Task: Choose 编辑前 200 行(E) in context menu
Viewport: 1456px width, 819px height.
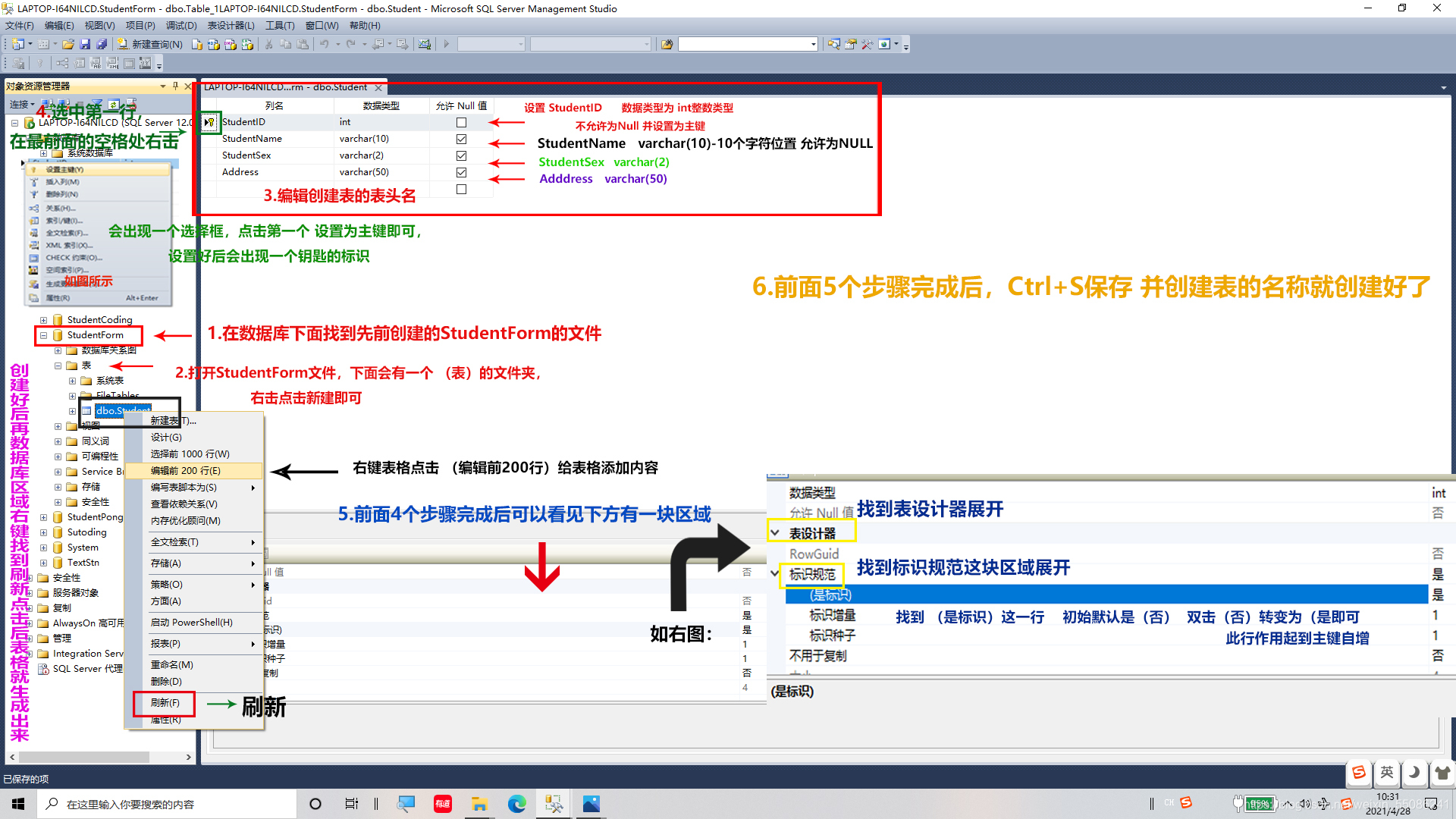Action: click(x=186, y=471)
